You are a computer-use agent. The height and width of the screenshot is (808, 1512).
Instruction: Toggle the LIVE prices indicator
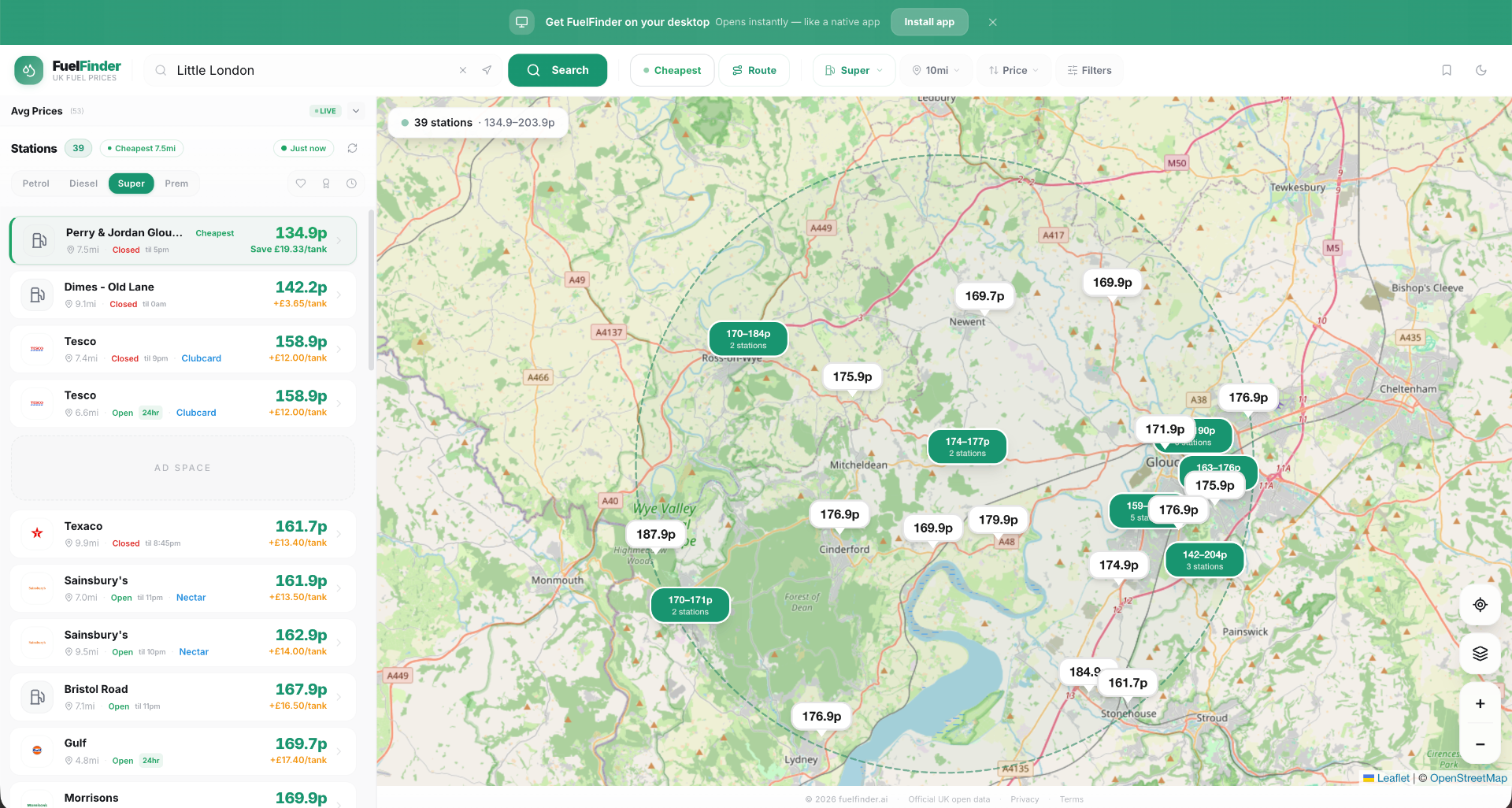tap(325, 111)
